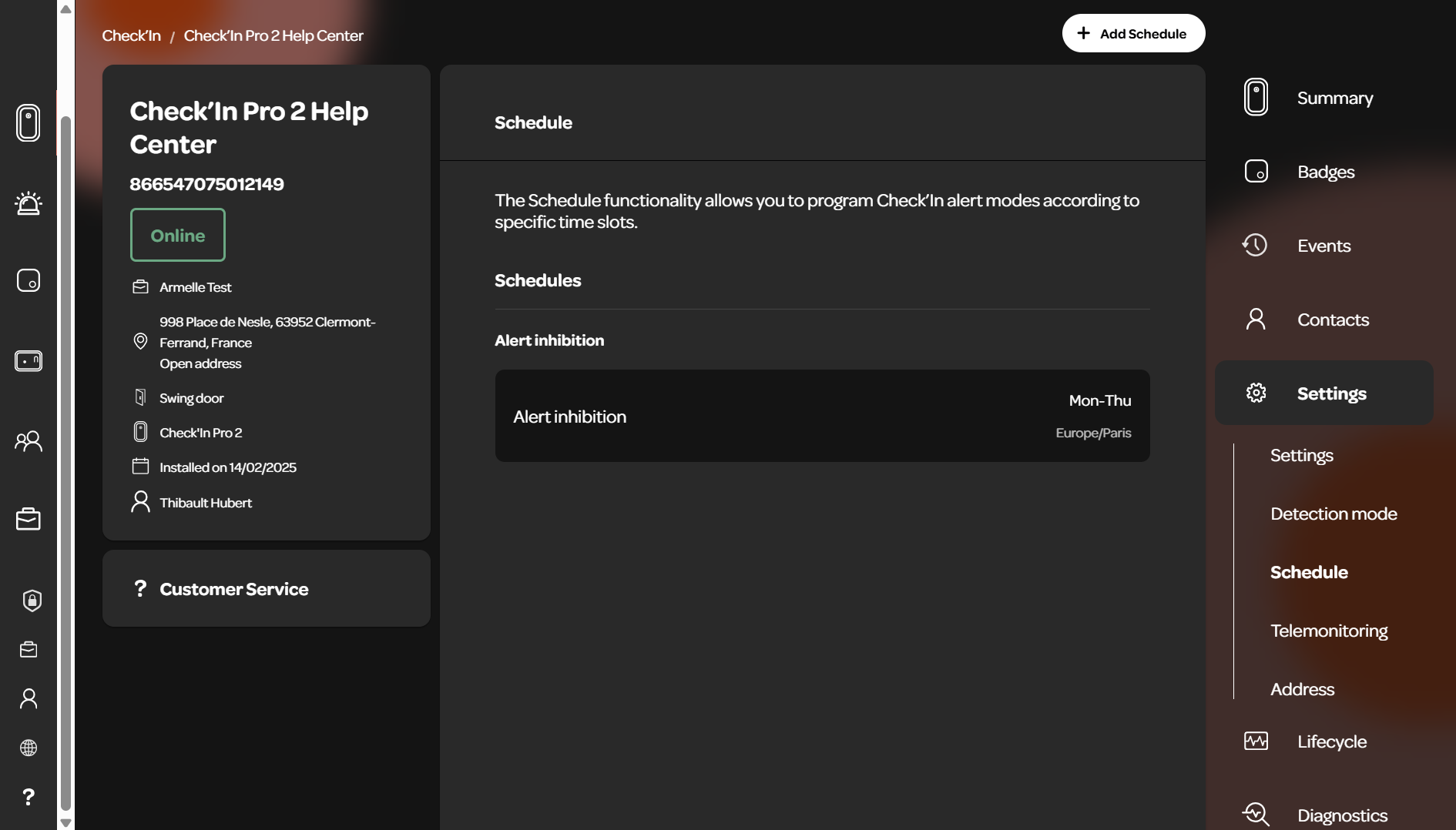
Task: Open the devices icon in left sidebar
Action: [x=29, y=122]
